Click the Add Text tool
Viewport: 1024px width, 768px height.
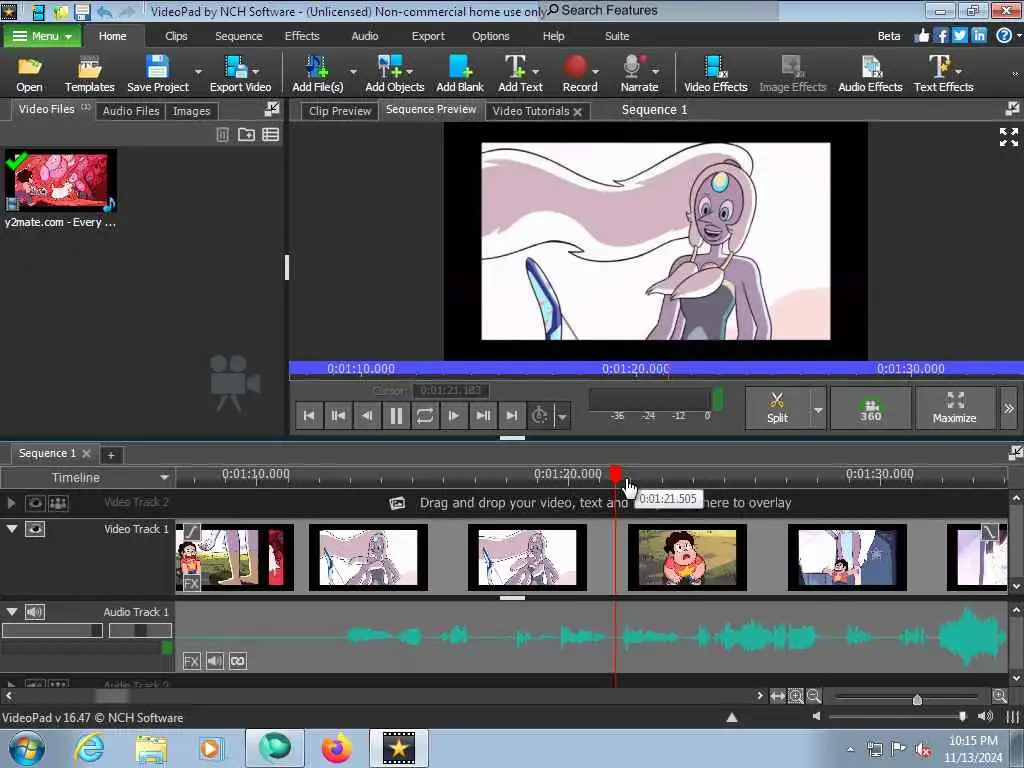[x=520, y=74]
